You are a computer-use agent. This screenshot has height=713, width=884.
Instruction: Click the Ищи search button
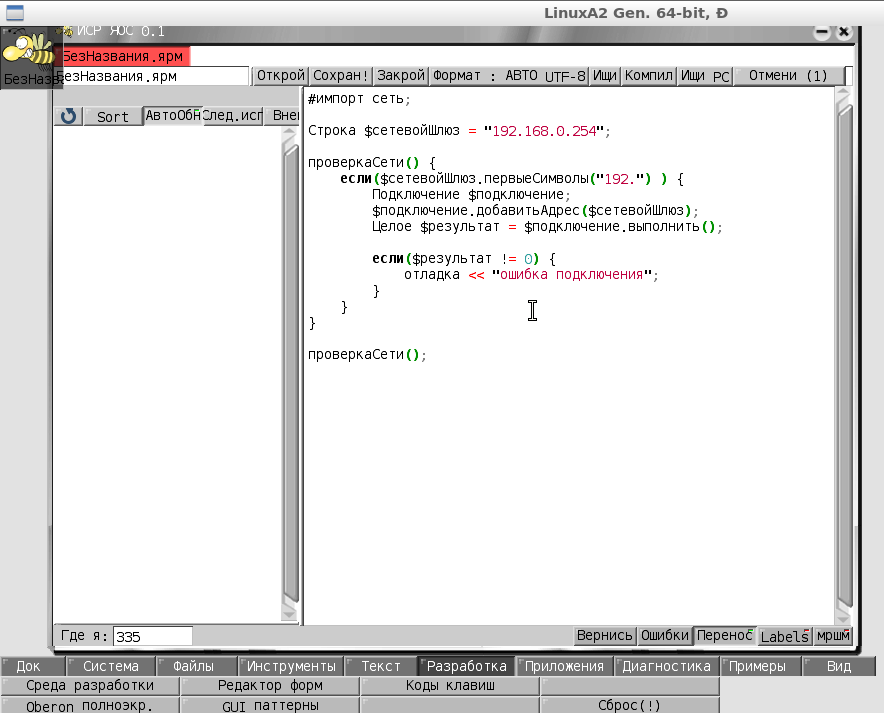604,76
